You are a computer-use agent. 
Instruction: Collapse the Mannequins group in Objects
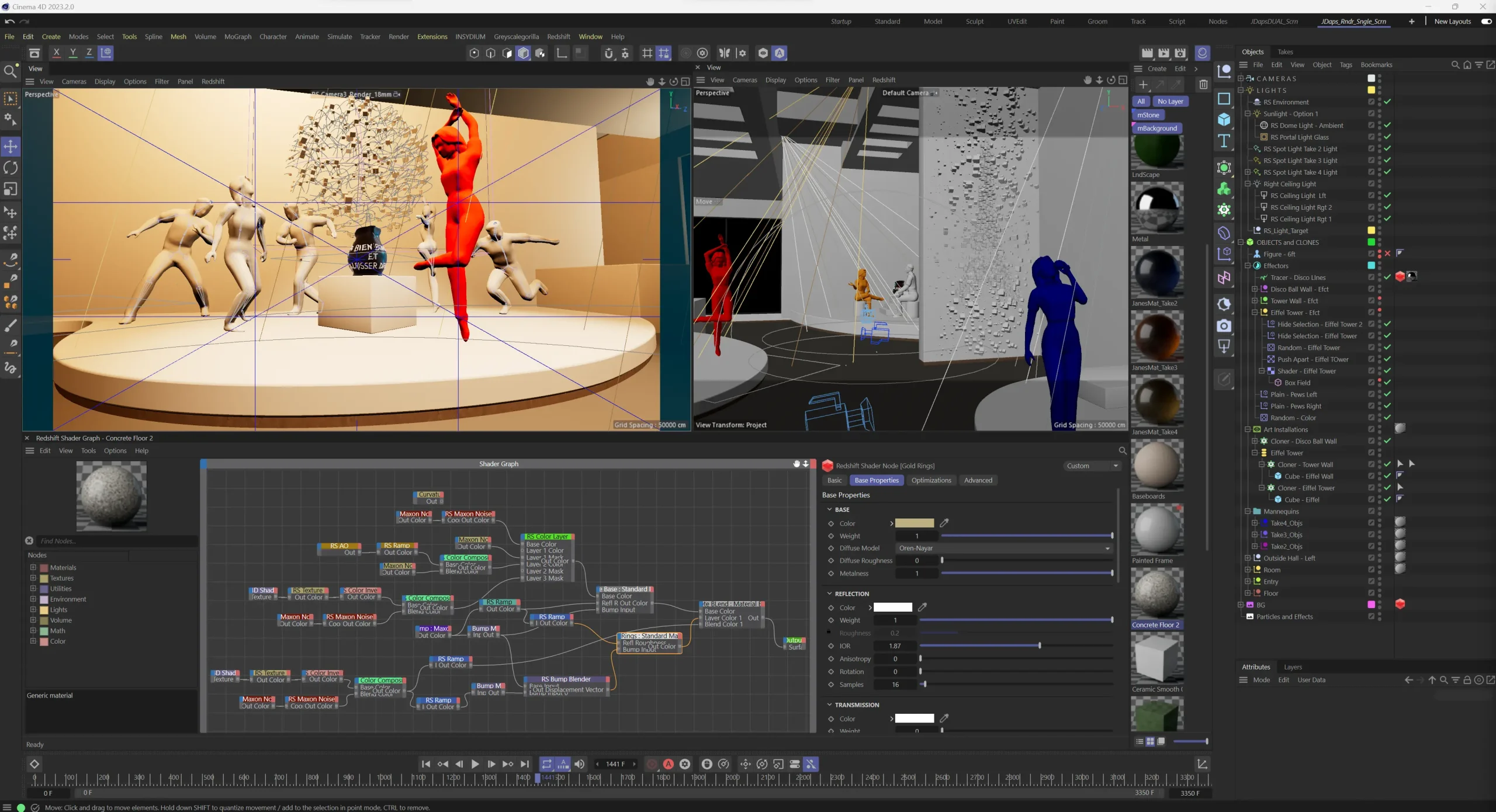pos(1248,511)
